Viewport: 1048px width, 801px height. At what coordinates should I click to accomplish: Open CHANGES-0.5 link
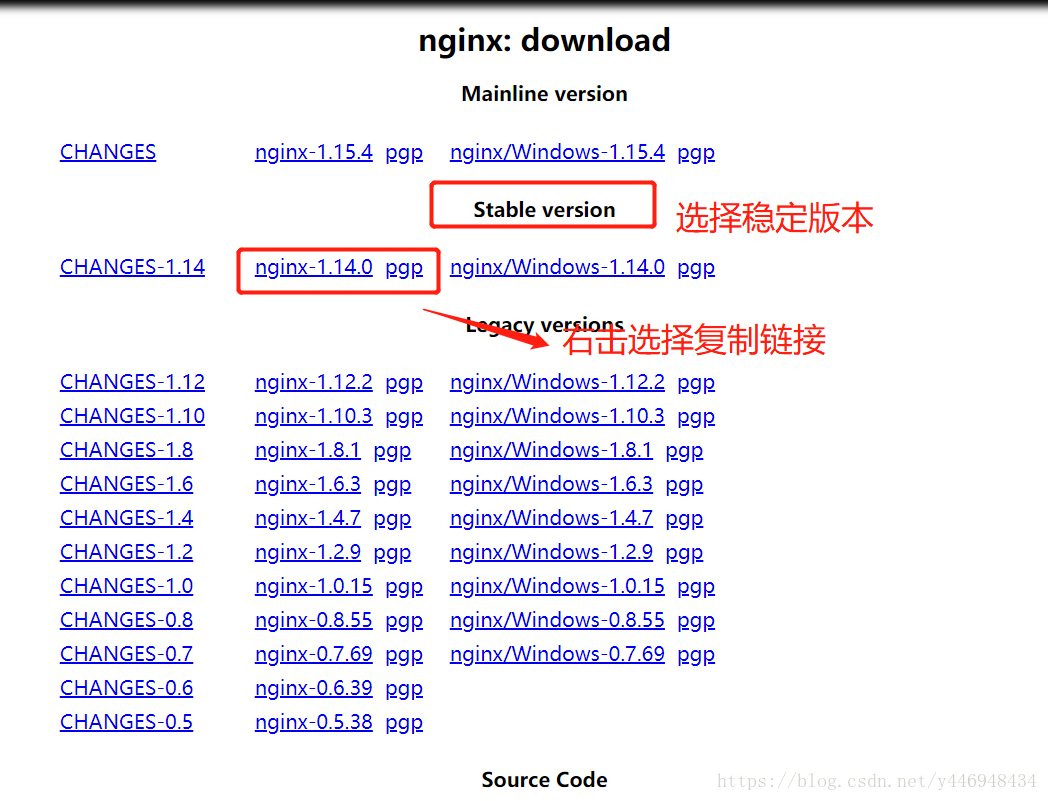click(x=126, y=723)
